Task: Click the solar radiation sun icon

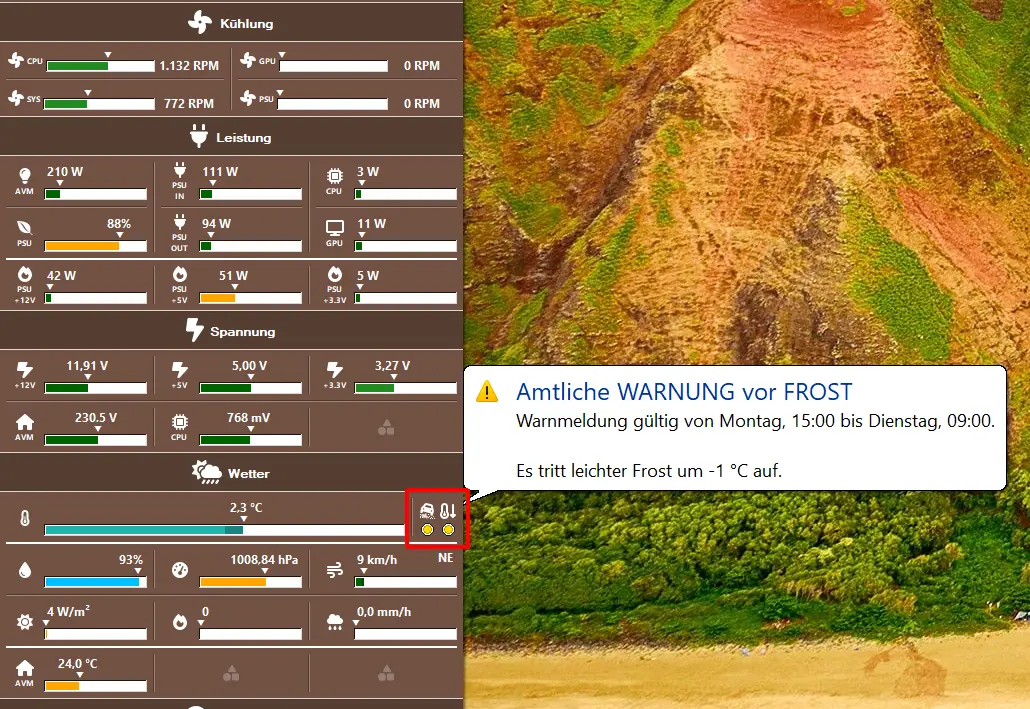Action: click(x=24, y=622)
